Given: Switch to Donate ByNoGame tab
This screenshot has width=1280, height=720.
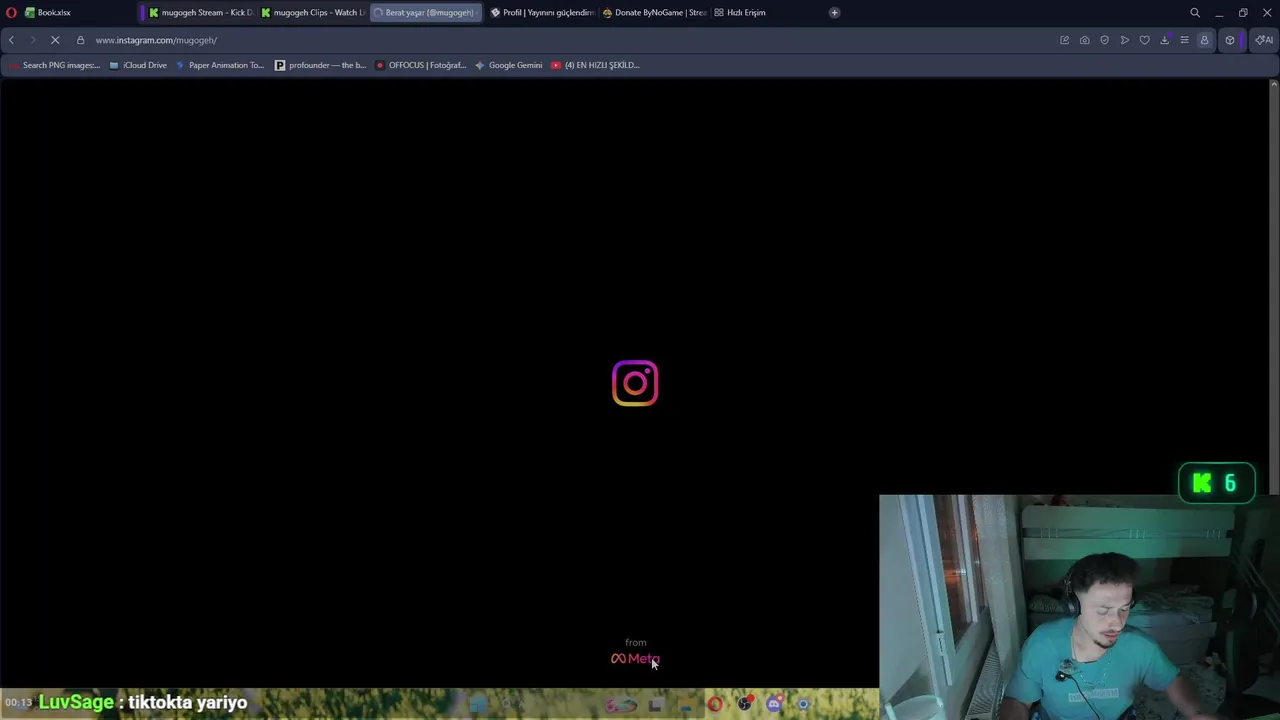Looking at the screenshot, I should point(654,13).
